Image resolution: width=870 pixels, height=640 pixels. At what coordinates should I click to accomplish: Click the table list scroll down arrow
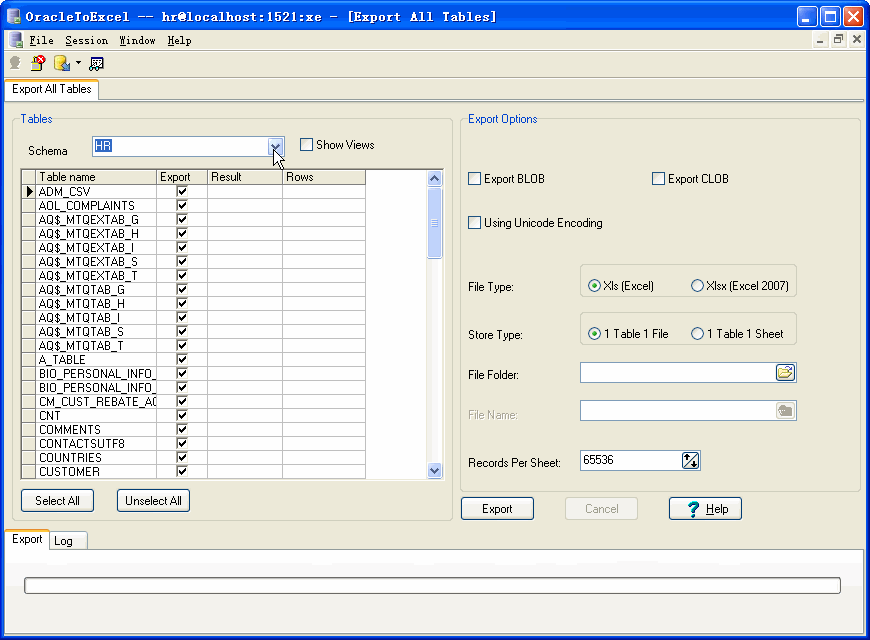[x=434, y=471]
